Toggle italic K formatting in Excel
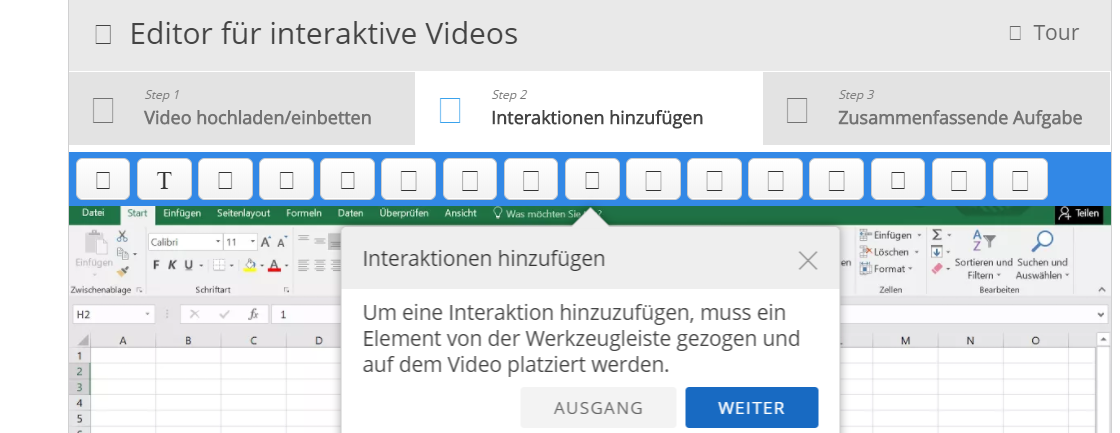The width and height of the screenshot is (1120, 433). [172, 265]
